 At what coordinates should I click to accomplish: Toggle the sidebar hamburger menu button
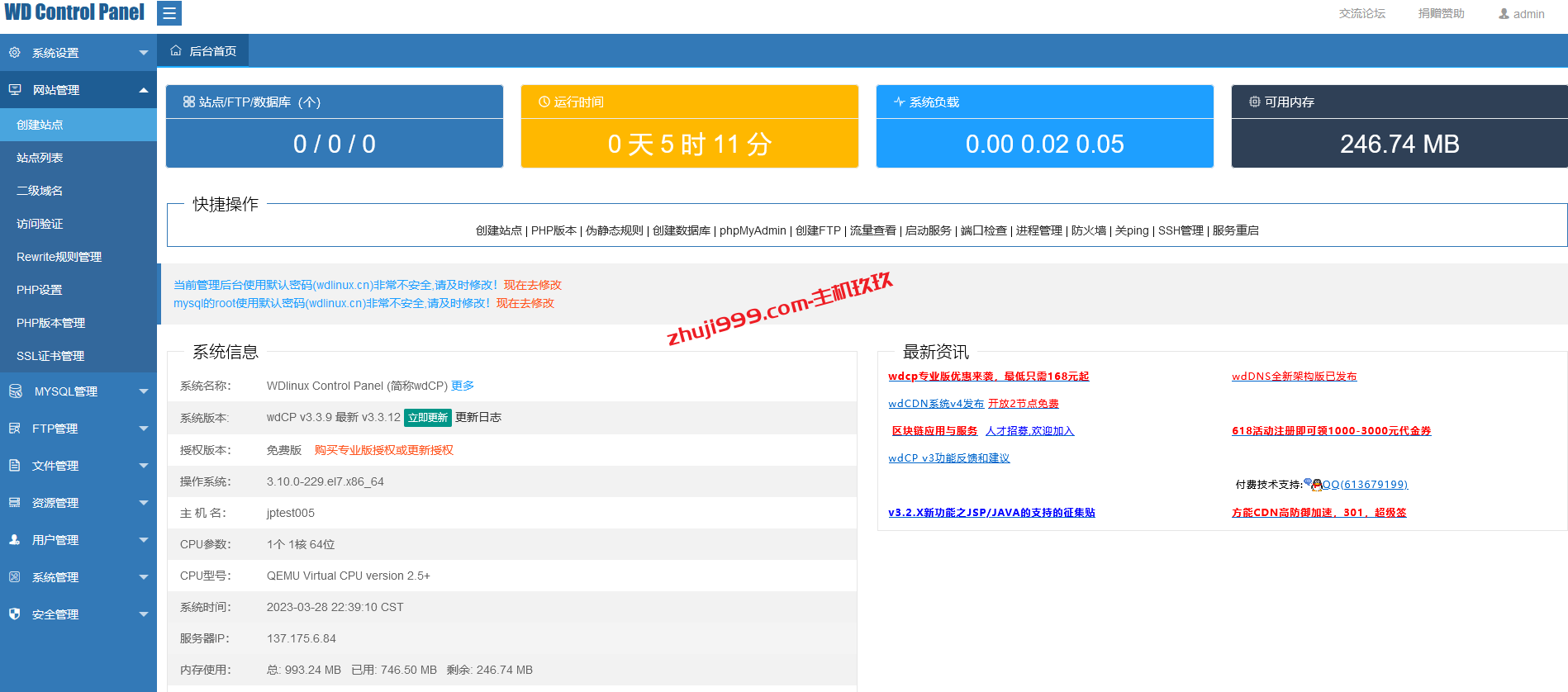pos(169,13)
